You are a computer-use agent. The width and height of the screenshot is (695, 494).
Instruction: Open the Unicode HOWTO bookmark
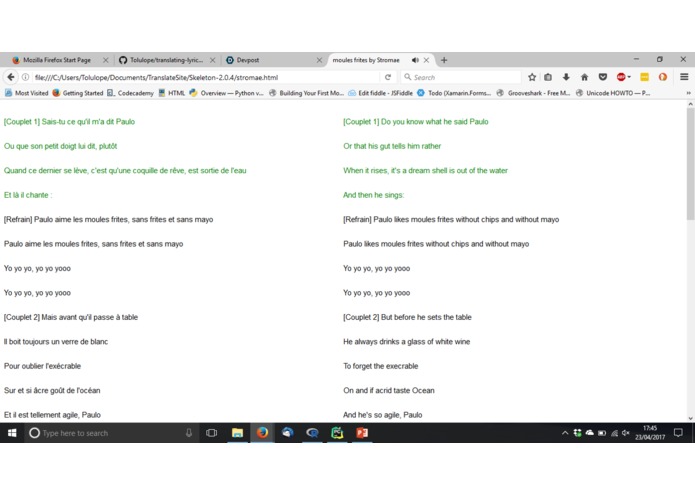(x=613, y=93)
